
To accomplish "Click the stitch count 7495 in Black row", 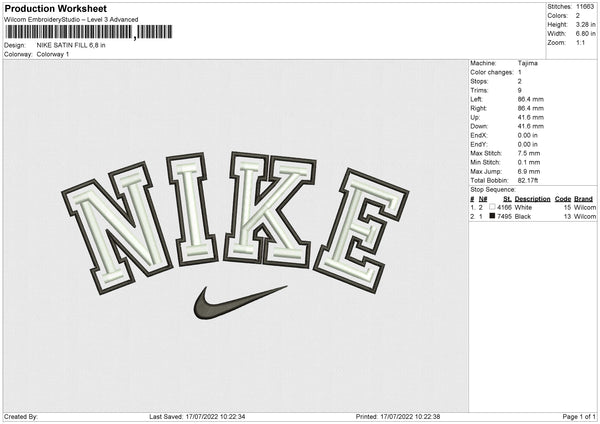I will [x=504, y=217].
